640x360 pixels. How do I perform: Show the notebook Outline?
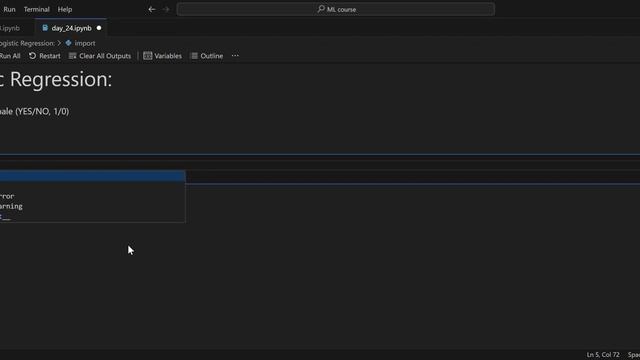tap(207, 56)
